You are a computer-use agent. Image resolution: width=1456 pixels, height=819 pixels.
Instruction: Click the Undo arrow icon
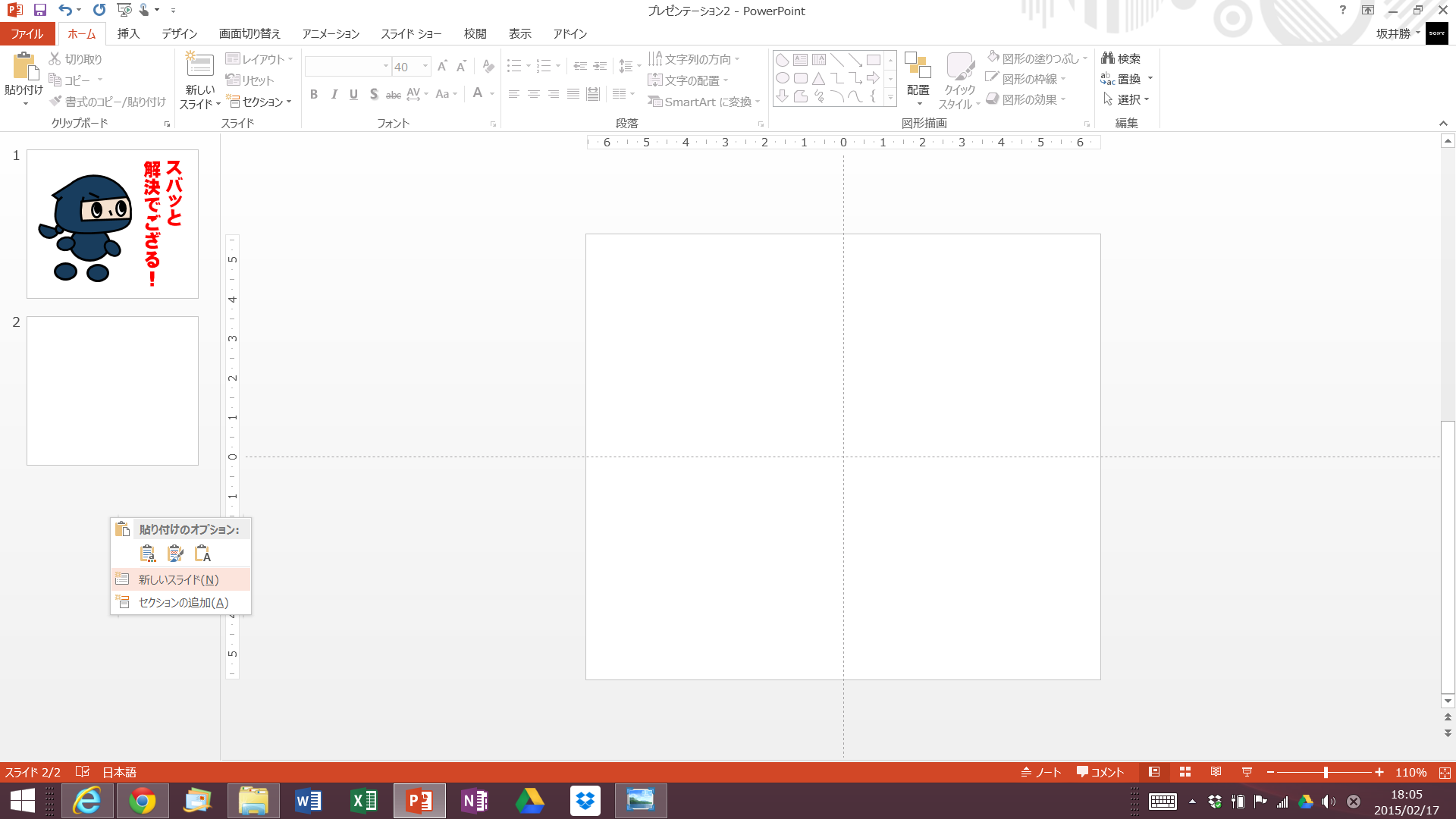(x=65, y=11)
